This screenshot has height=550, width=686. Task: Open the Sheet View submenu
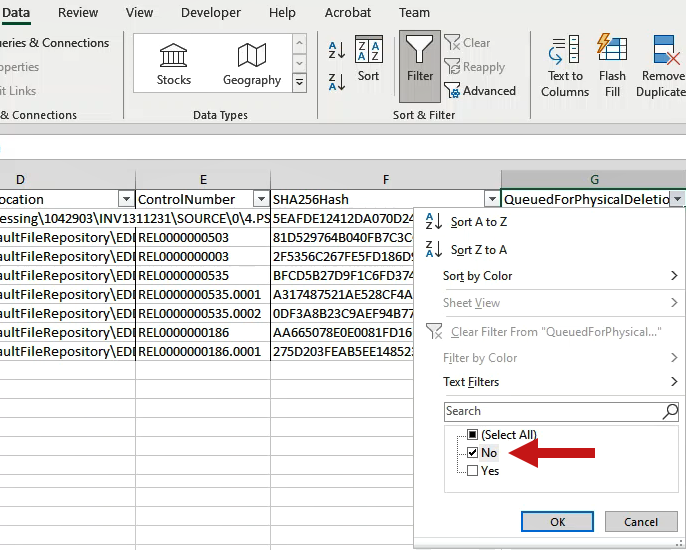coord(560,303)
